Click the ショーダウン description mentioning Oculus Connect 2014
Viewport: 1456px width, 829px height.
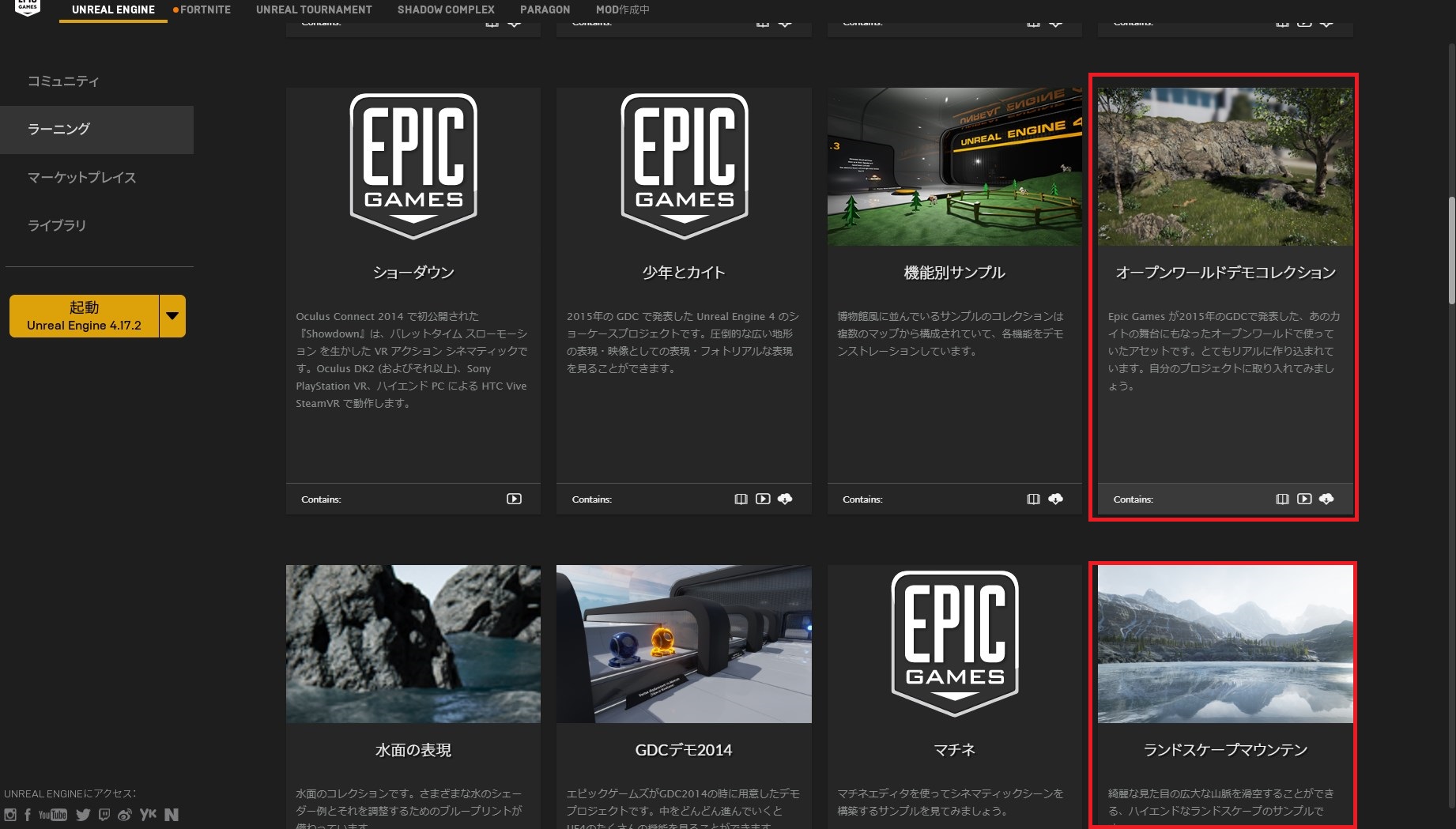point(412,360)
